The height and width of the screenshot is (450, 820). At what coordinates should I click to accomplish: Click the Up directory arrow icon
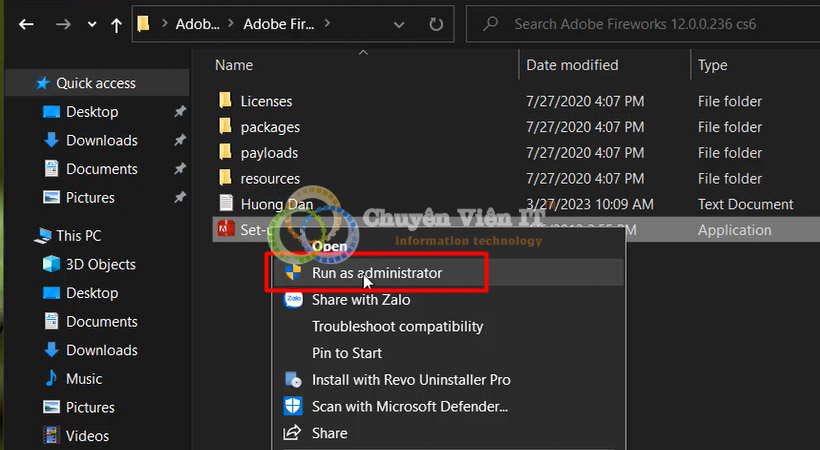click(x=117, y=23)
